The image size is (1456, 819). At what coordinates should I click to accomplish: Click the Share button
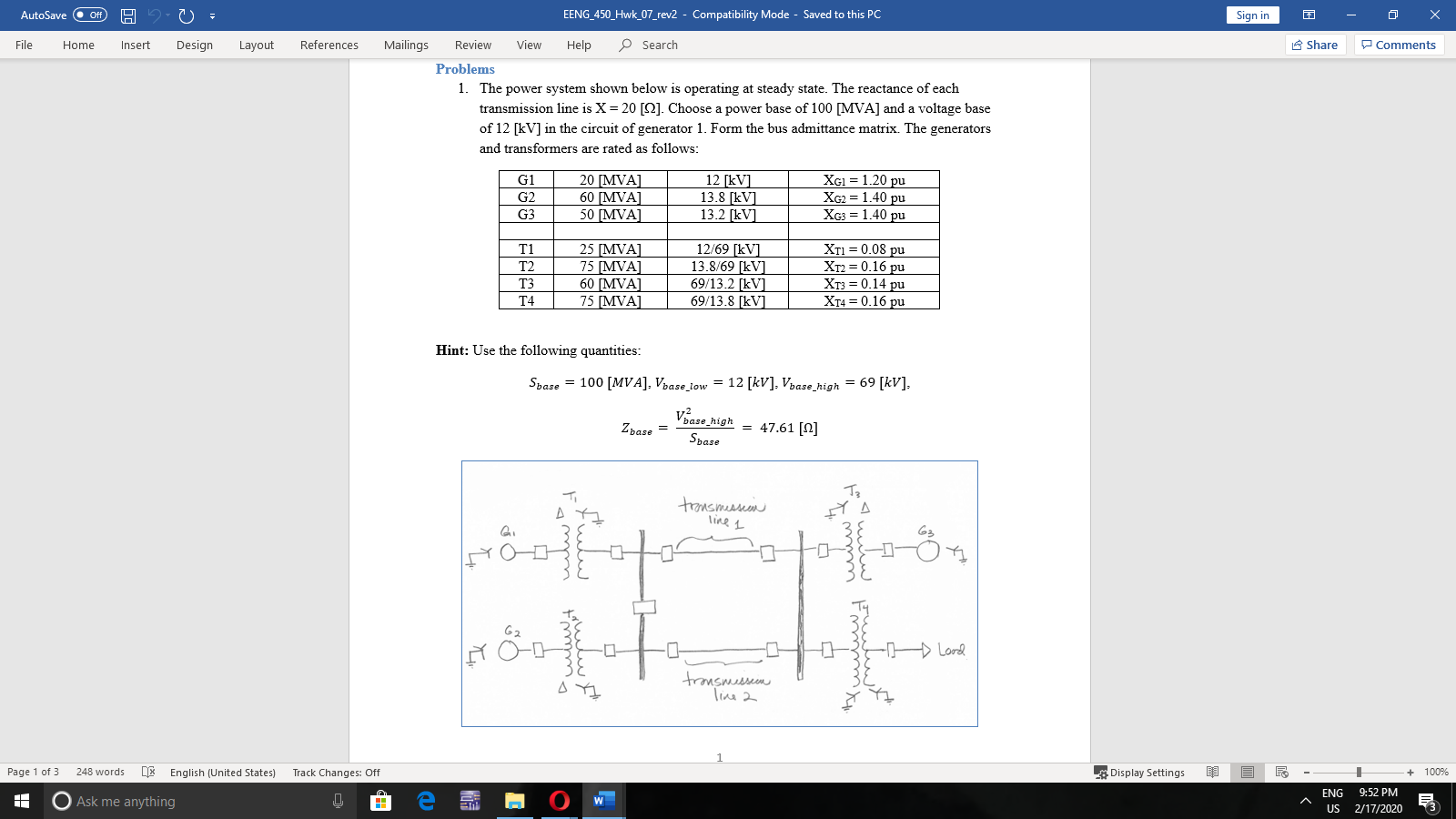[x=1314, y=45]
